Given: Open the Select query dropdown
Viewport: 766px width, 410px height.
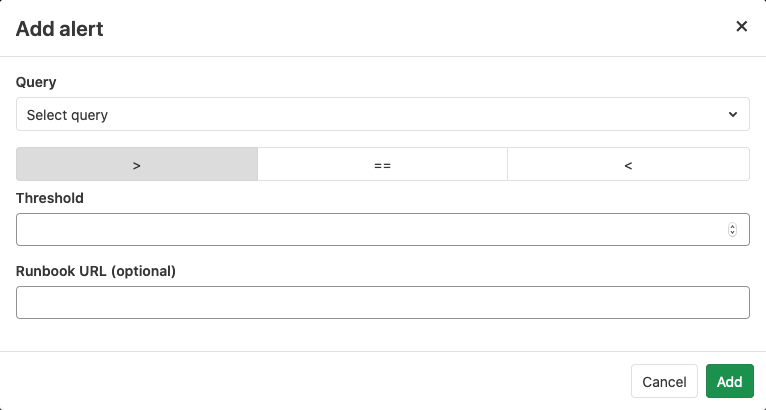Looking at the screenshot, I should pyautogui.click(x=382, y=114).
